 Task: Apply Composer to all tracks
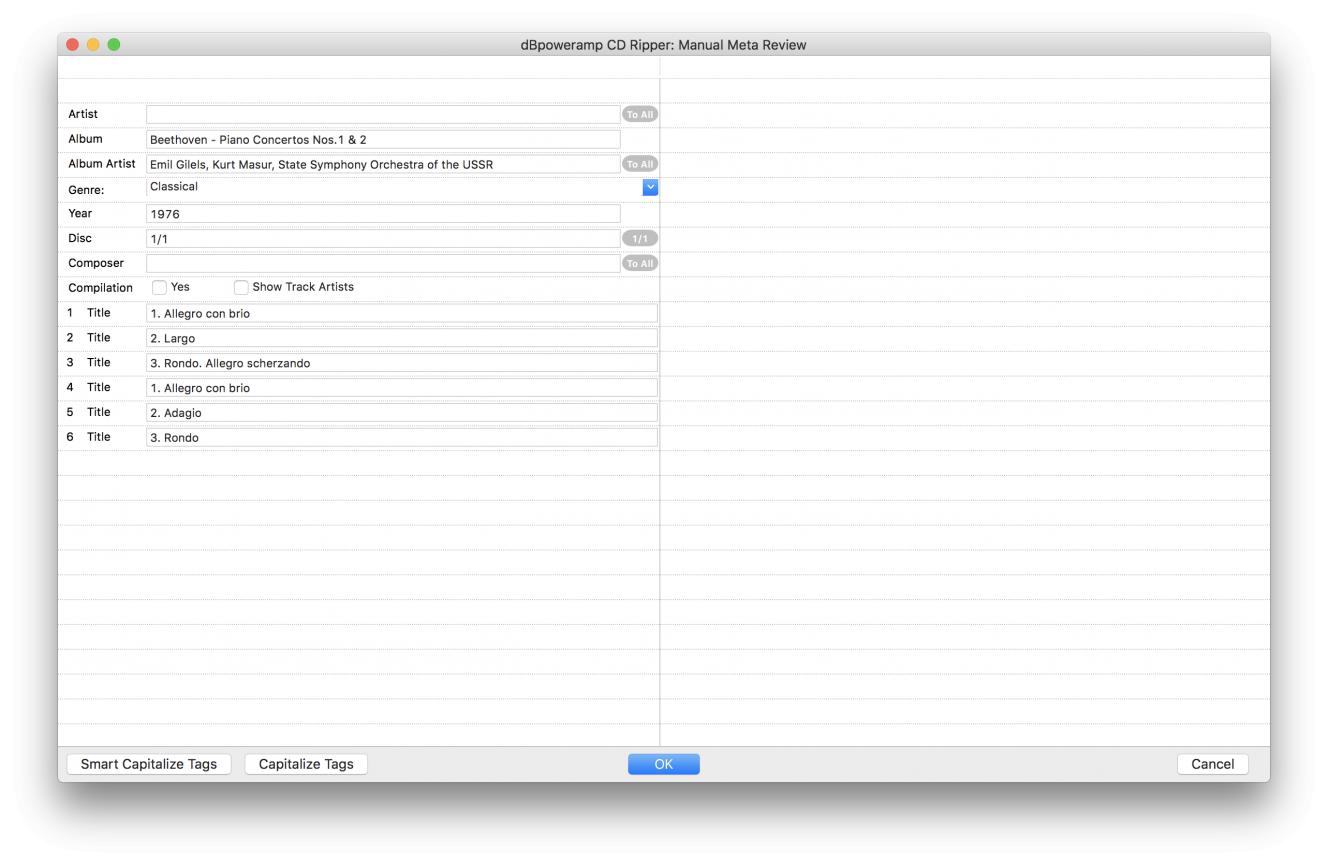[640, 263]
